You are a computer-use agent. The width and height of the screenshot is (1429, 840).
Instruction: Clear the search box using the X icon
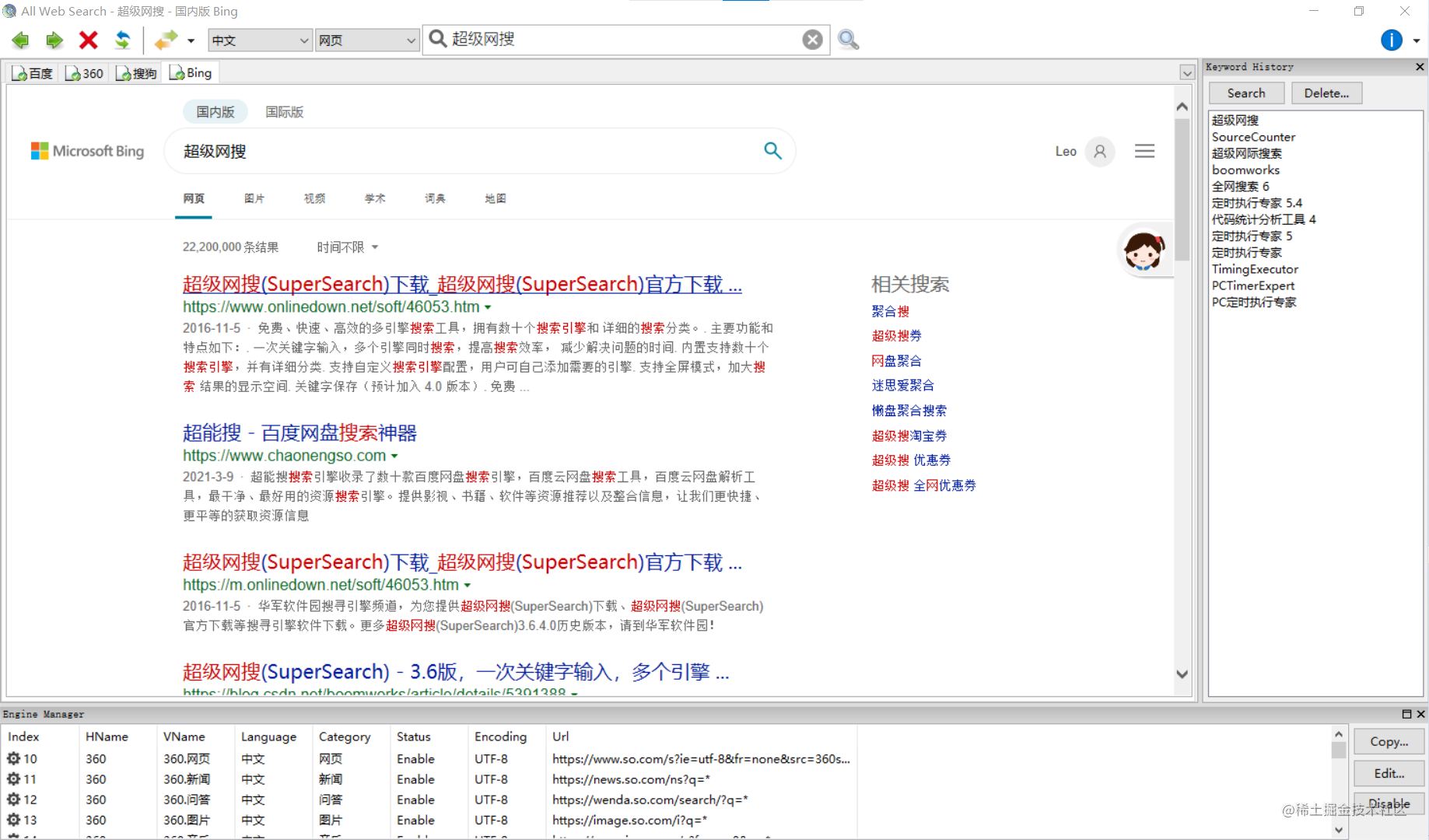click(812, 39)
